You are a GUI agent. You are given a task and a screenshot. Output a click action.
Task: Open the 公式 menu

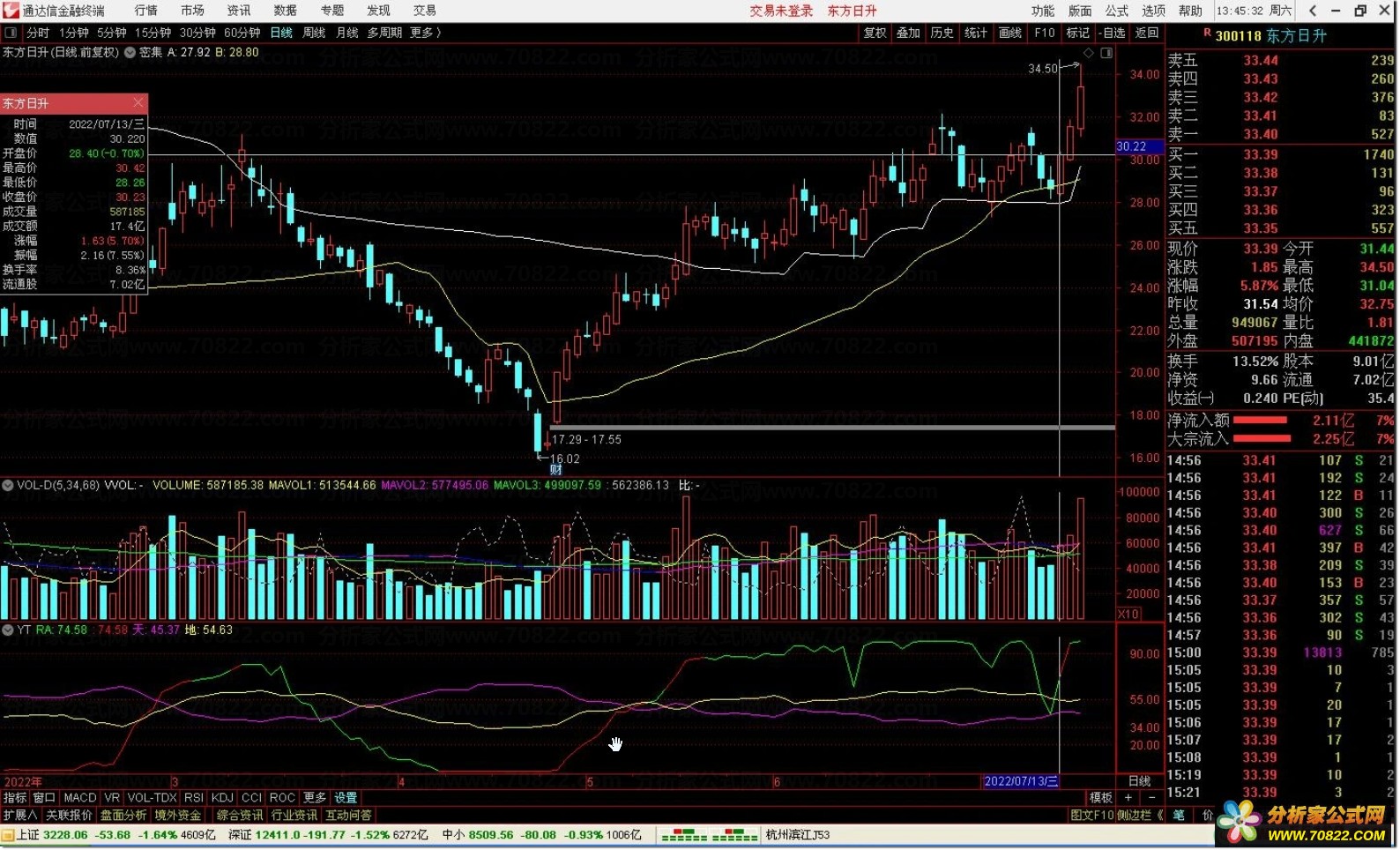(x=1117, y=11)
